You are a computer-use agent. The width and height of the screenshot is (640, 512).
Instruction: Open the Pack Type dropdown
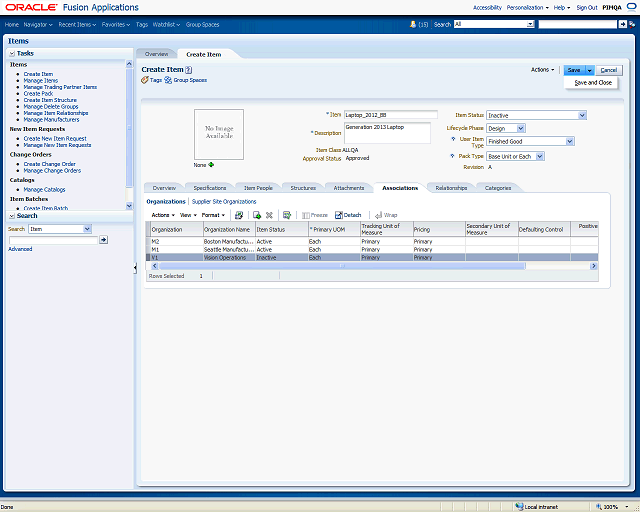coord(539,156)
